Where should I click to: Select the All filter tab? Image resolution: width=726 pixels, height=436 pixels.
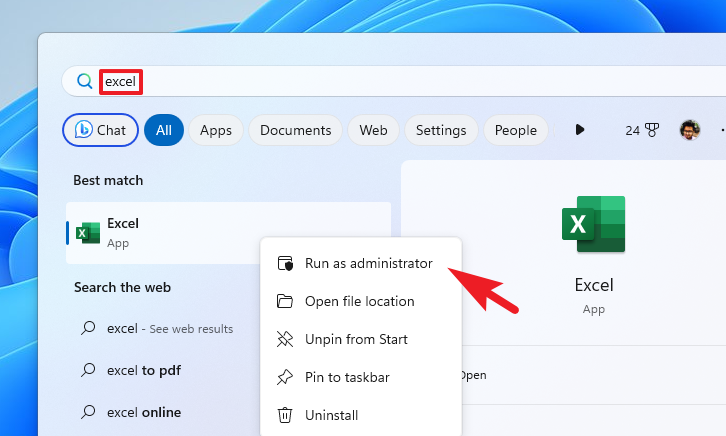pyautogui.click(x=164, y=130)
